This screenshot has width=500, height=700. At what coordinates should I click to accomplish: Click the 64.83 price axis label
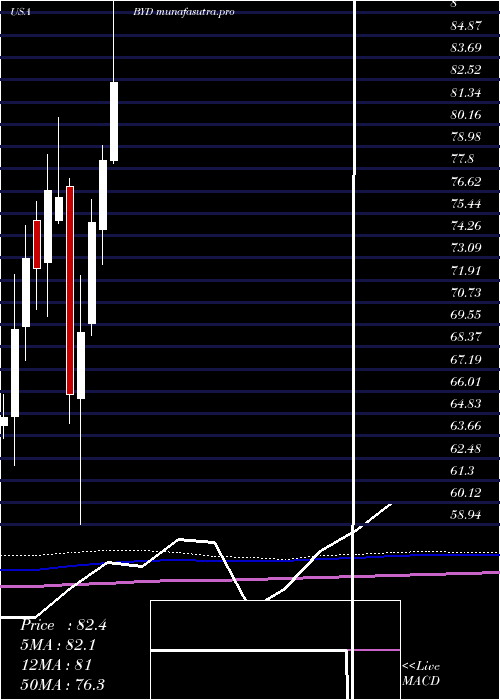pyautogui.click(x=466, y=404)
